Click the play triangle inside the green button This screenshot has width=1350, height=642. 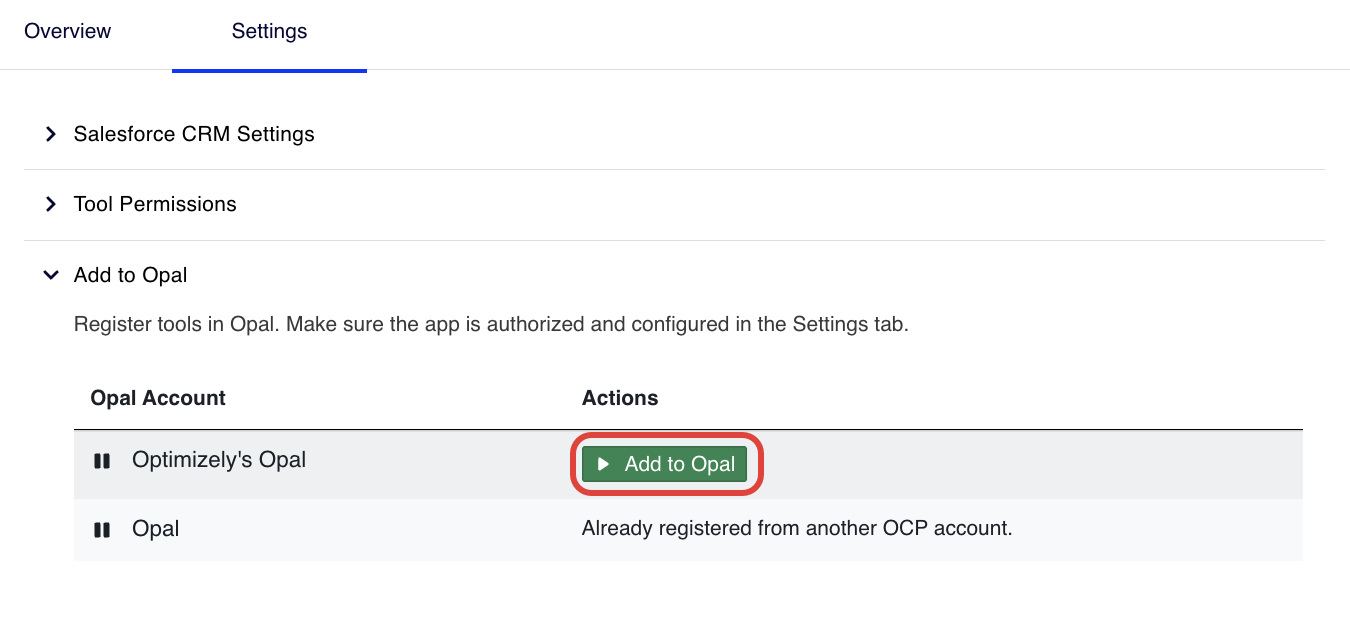tap(603, 464)
